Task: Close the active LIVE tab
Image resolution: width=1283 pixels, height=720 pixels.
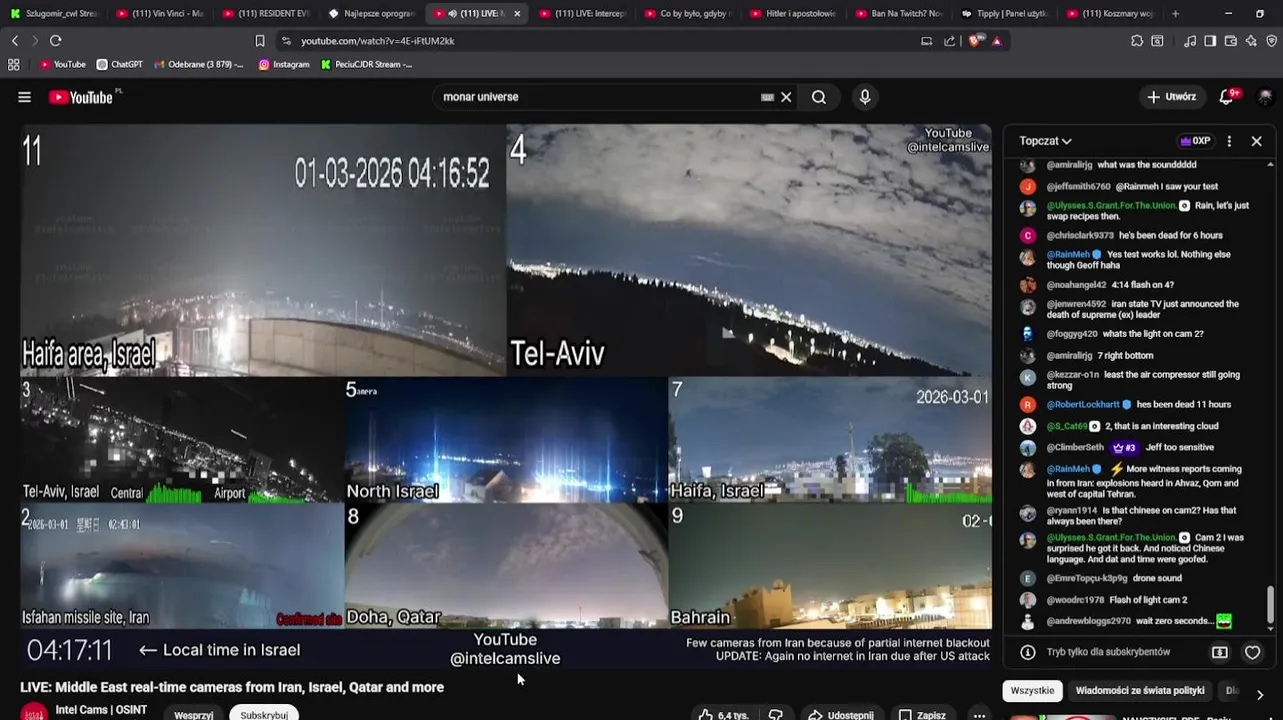Action: coord(517,14)
